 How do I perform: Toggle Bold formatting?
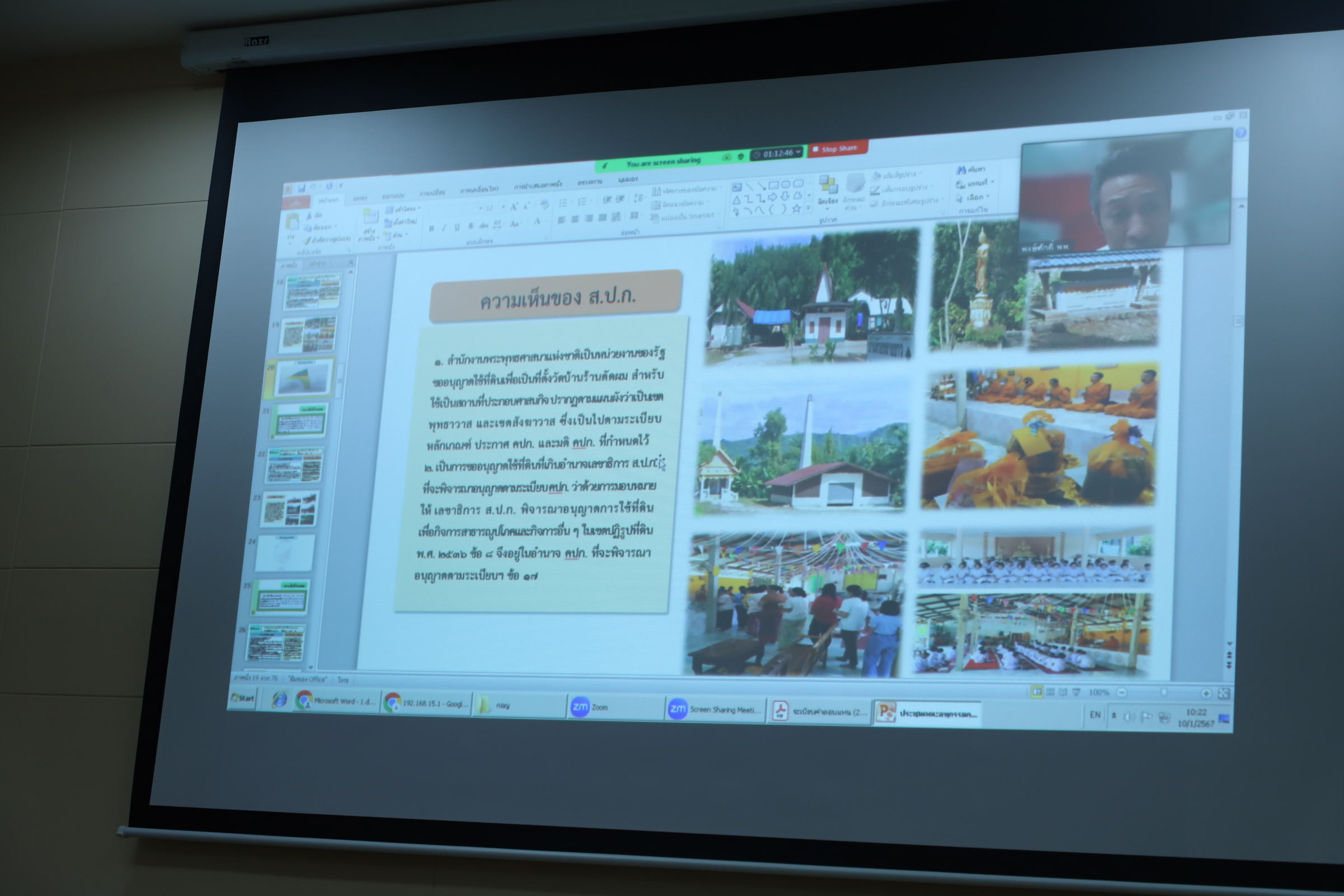(x=431, y=228)
